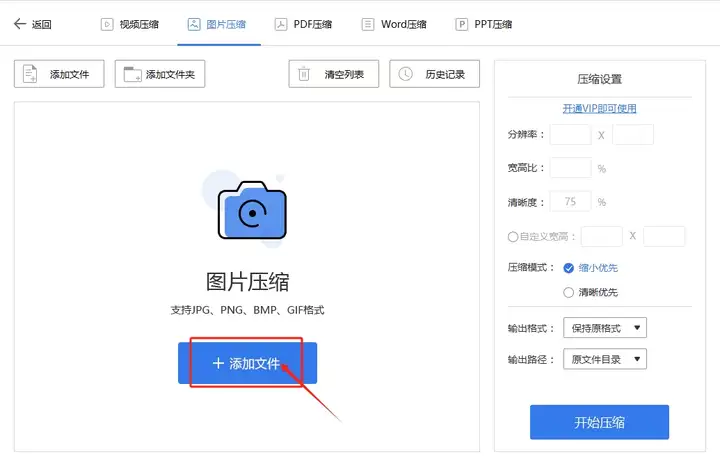720x466 pixels.
Task: Click the 支持JPG、PNG、BMP、GIF格式 text
Action: click(248, 310)
